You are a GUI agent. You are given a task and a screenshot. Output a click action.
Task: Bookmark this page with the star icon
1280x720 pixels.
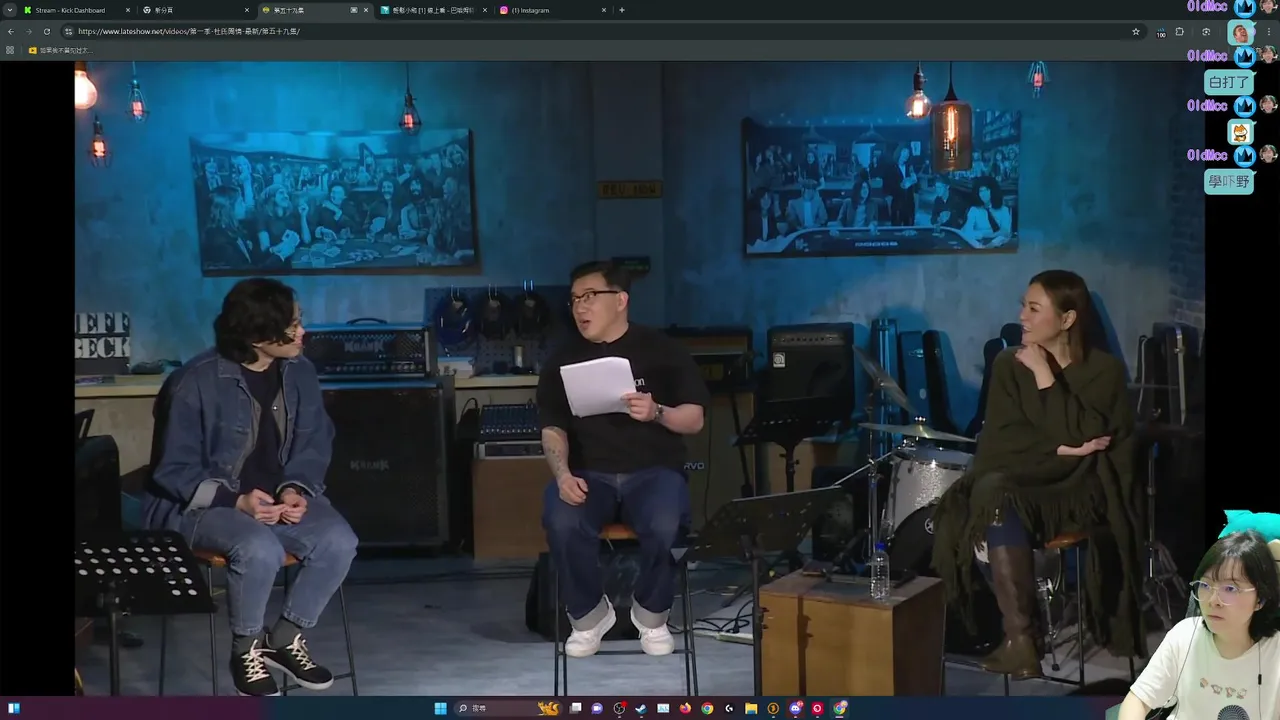click(x=1136, y=31)
